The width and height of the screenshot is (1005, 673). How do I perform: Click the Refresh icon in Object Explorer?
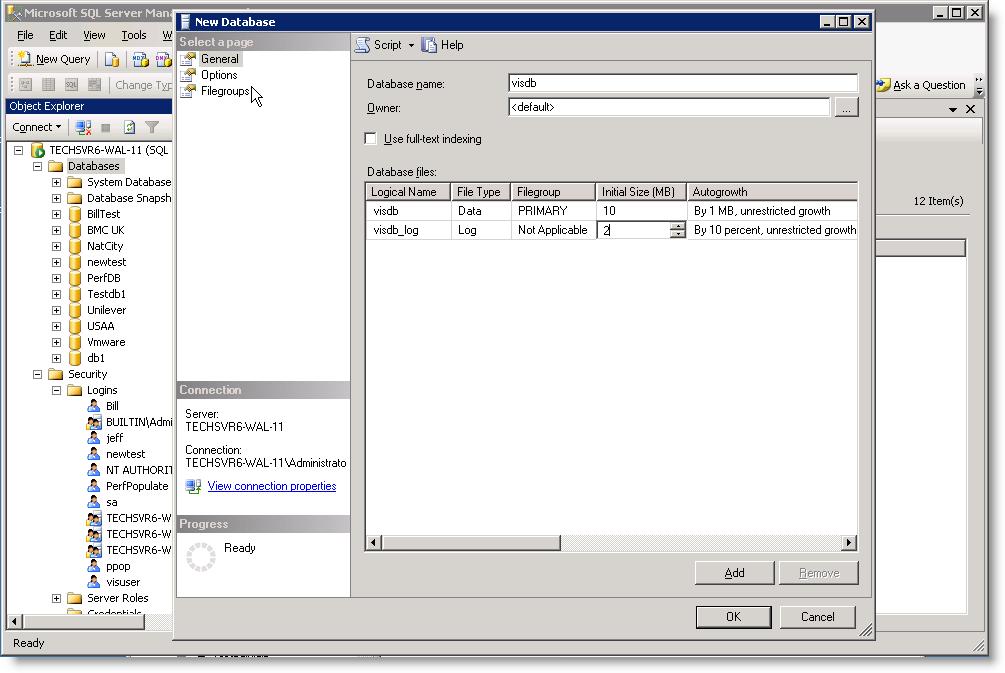(129, 127)
